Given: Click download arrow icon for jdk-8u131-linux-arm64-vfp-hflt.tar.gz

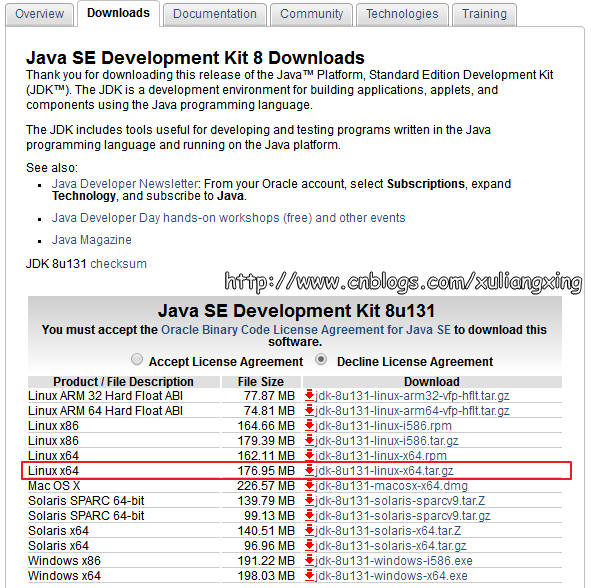Looking at the screenshot, I should pos(309,410).
